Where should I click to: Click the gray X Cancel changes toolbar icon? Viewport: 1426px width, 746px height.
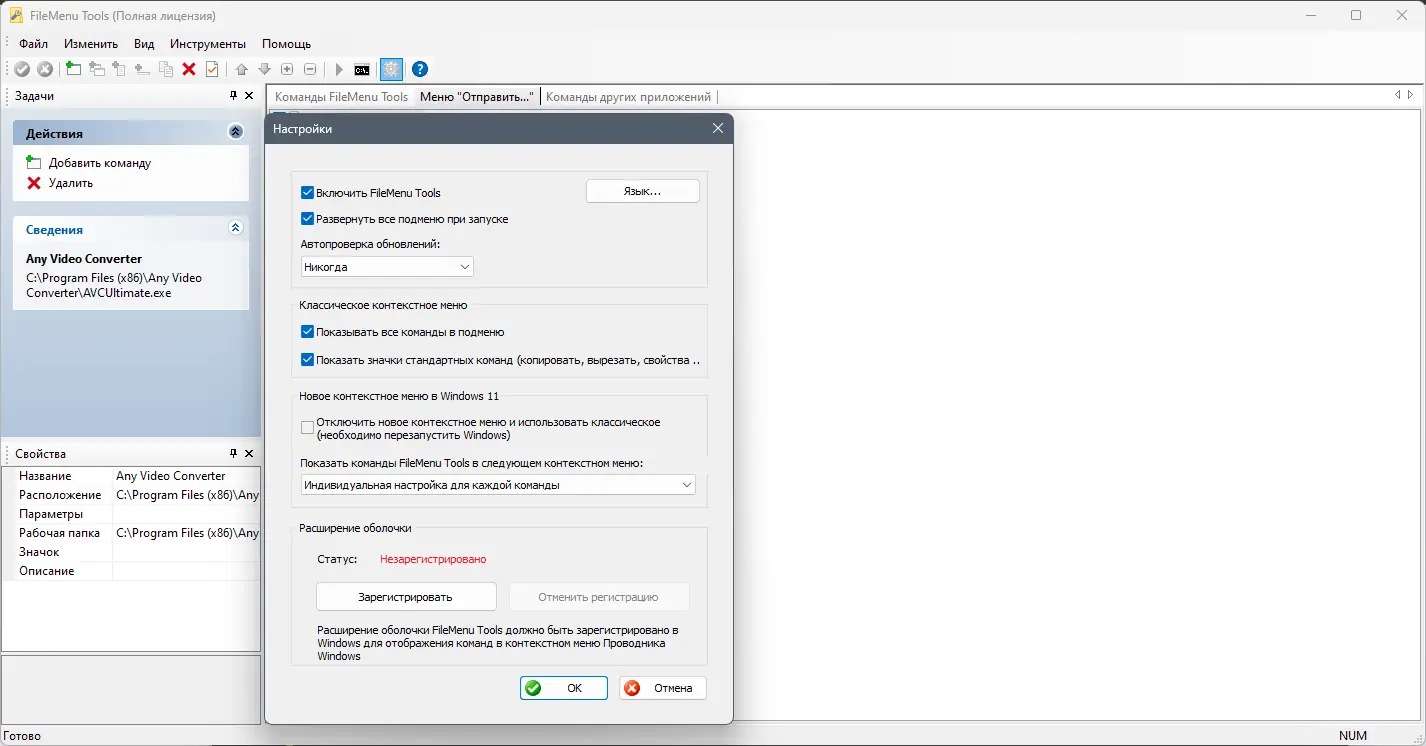coord(45,69)
